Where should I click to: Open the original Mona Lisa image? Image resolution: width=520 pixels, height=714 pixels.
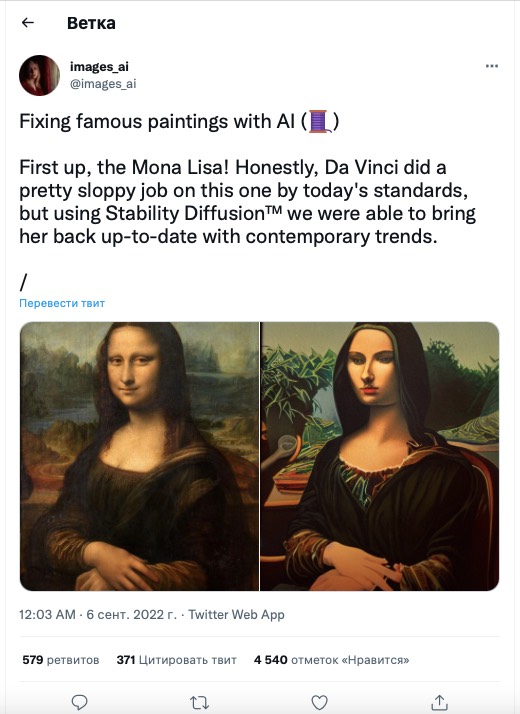pyautogui.click(x=139, y=456)
